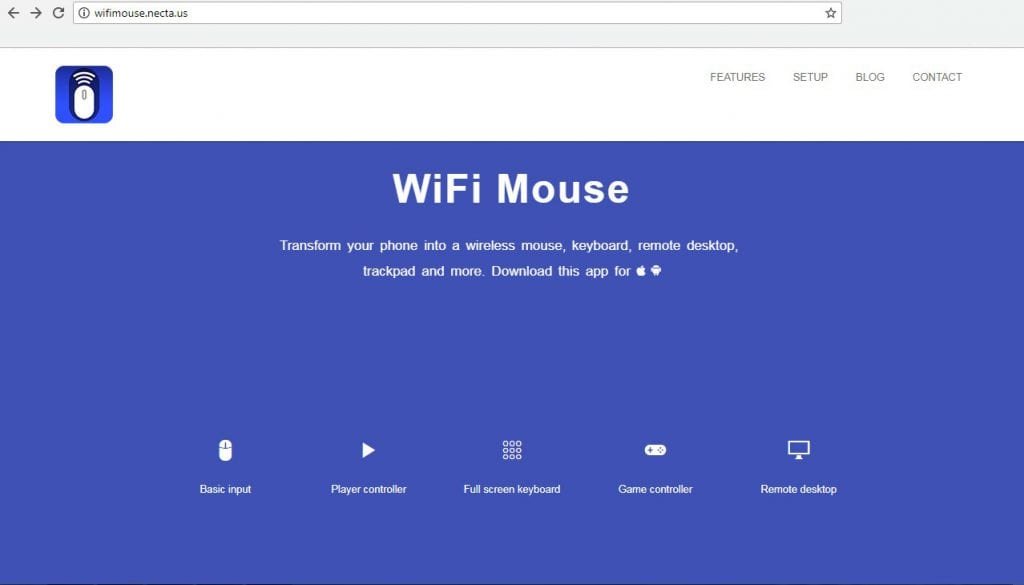Screen dimensions: 1024x585
Task: Open the CONTACT page
Action: click(937, 77)
